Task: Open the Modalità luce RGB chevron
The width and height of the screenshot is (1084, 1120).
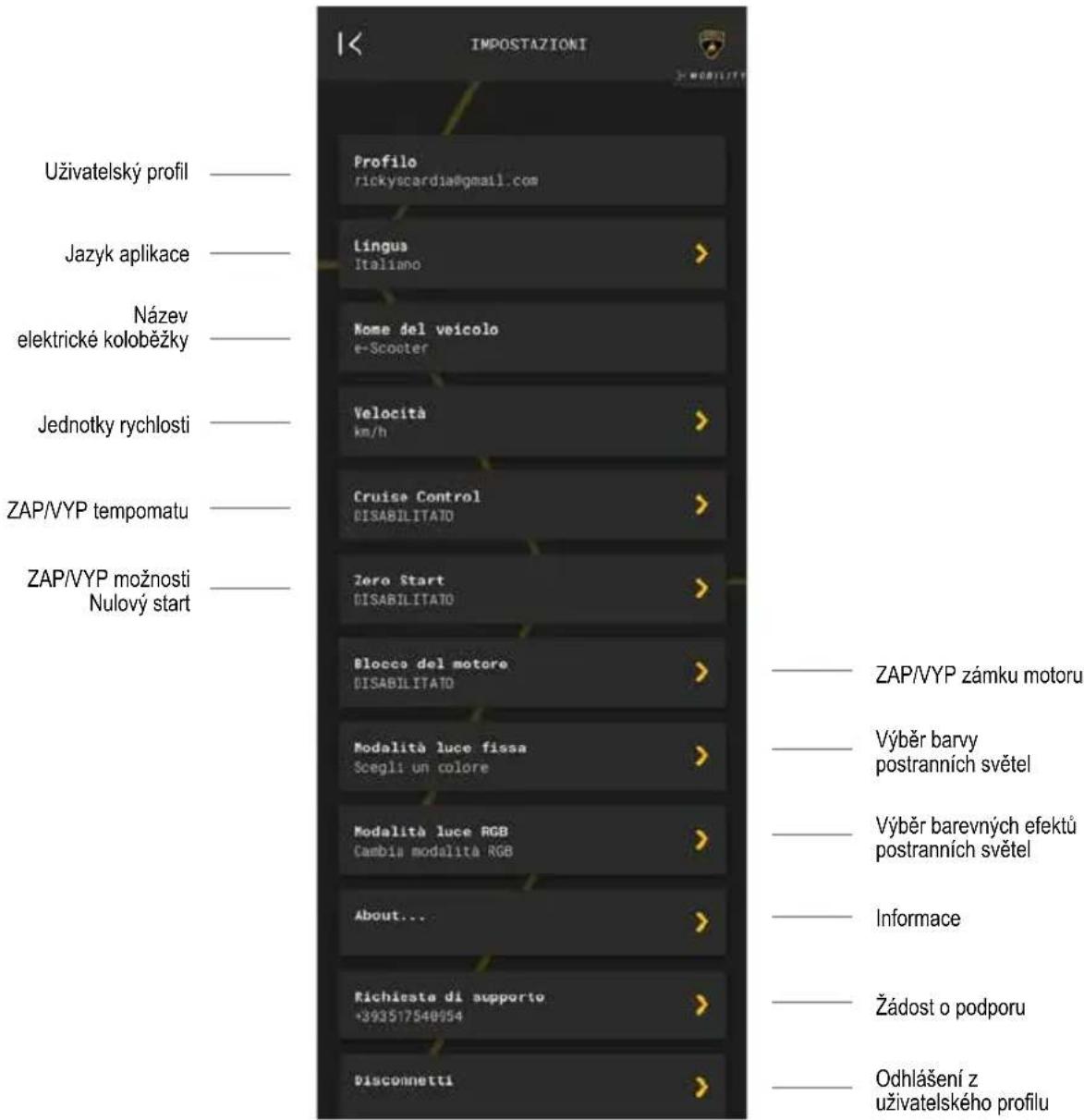Action: [701, 839]
